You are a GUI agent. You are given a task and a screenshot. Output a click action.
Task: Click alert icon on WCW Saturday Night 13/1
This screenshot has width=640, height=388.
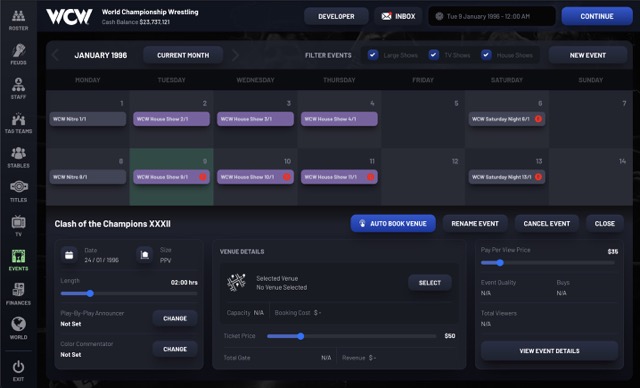click(538, 177)
